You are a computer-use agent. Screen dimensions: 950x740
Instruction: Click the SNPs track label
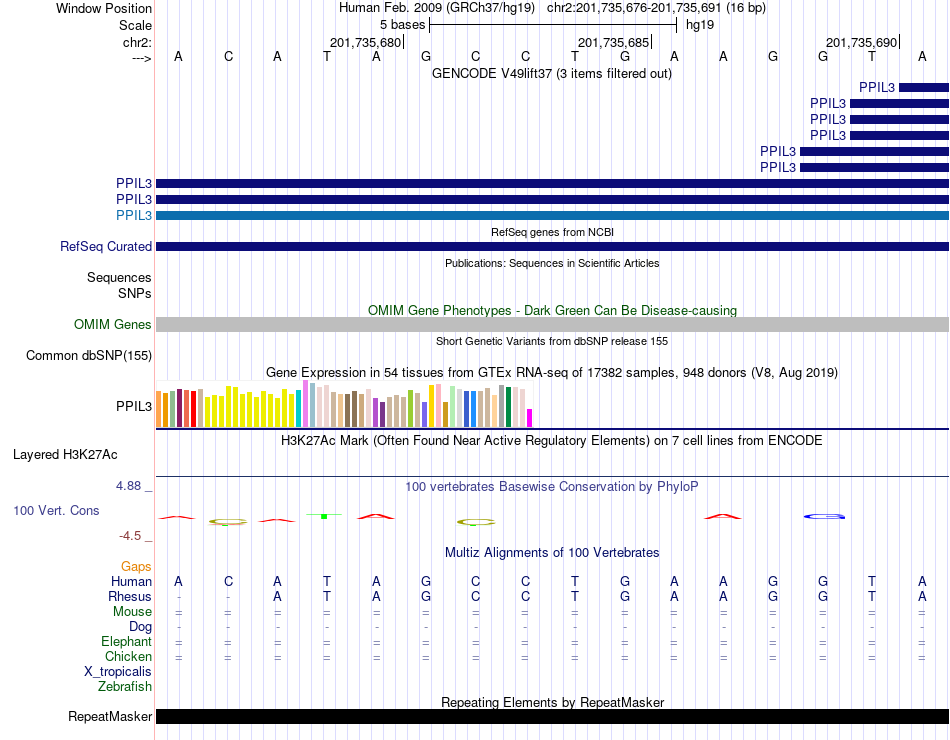(x=135, y=293)
